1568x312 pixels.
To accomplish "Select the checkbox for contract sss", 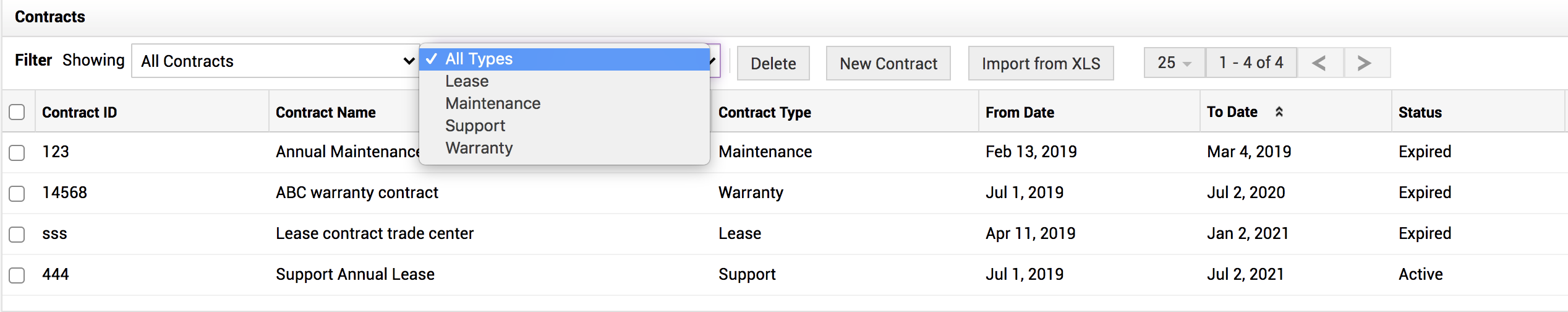I will tap(17, 234).
